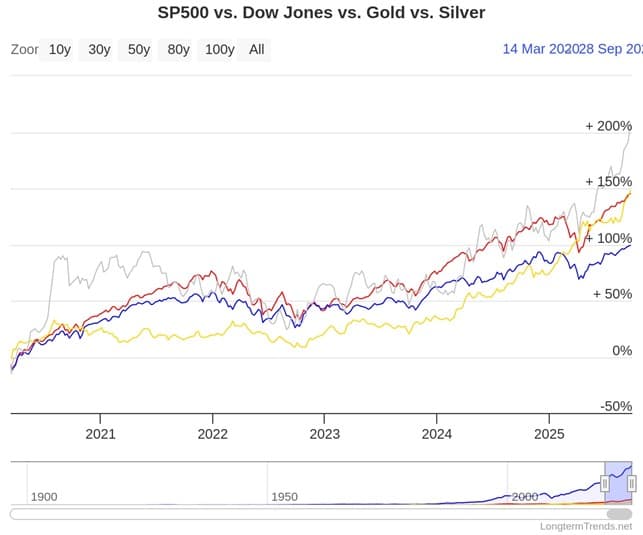Click the 28 Sep end date field
643x535 pixels.
pos(607,49)
